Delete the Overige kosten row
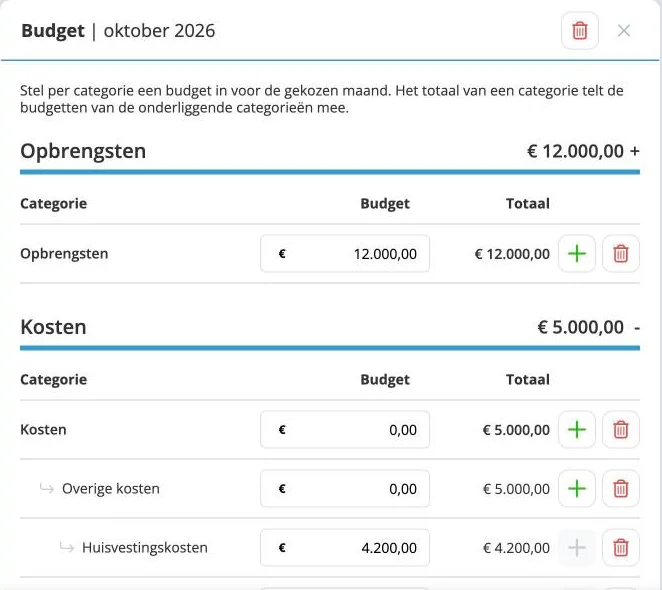The height and width of the screenshot is (590, 662). coord(620,489)
